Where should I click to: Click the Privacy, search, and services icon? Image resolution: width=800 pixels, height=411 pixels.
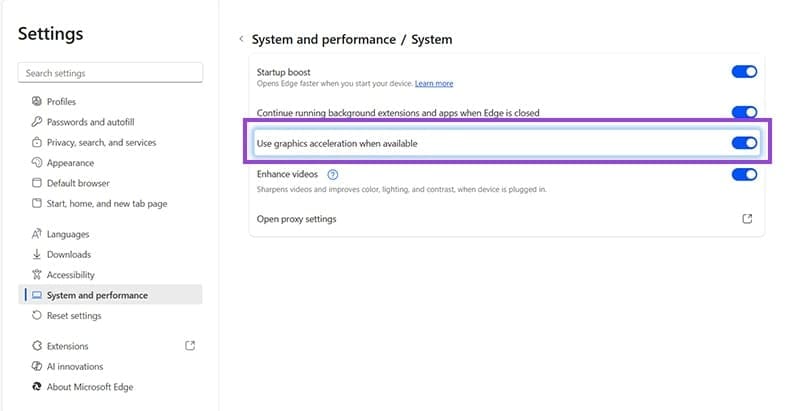37,143
